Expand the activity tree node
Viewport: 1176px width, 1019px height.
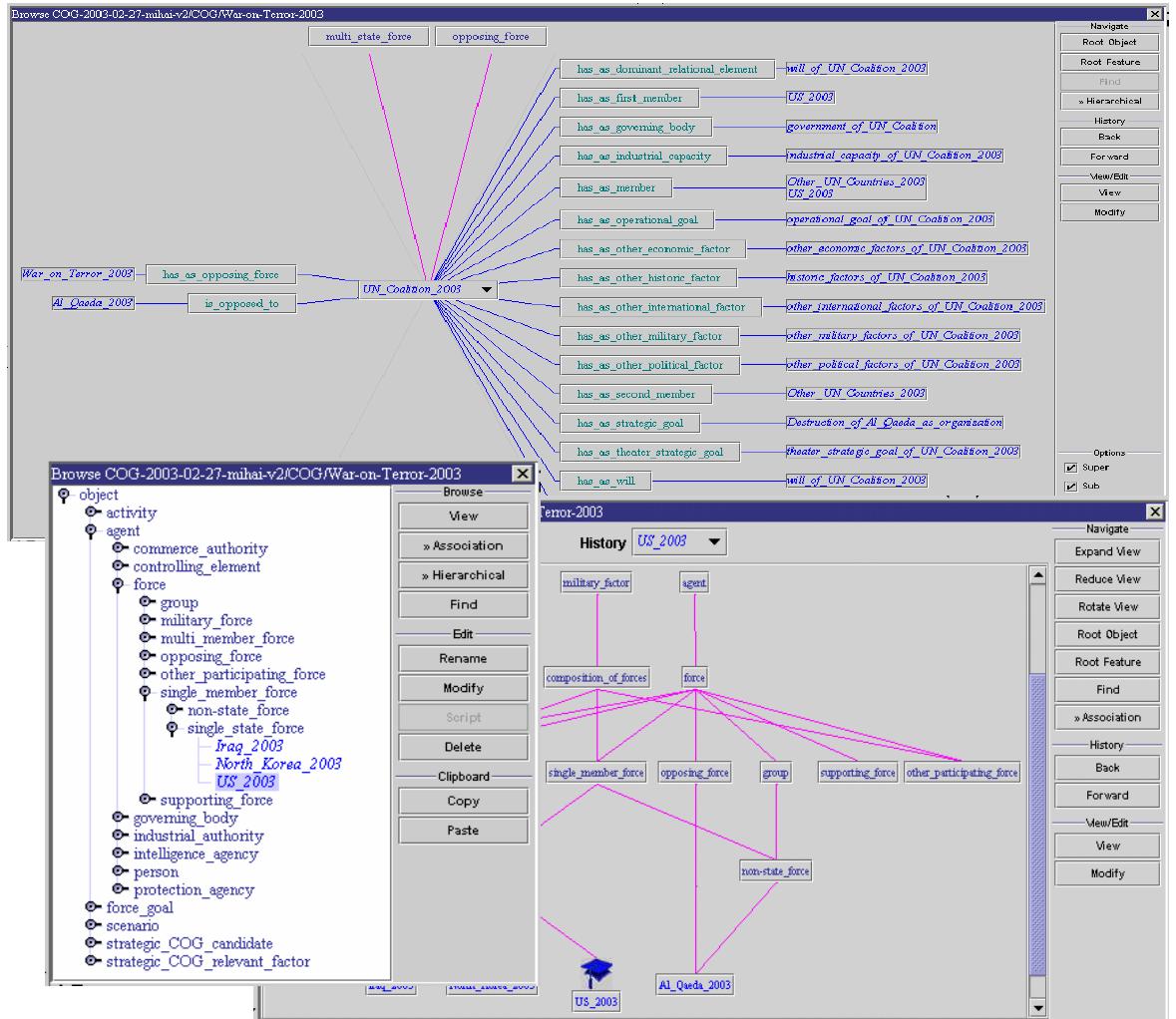[91, 512]
